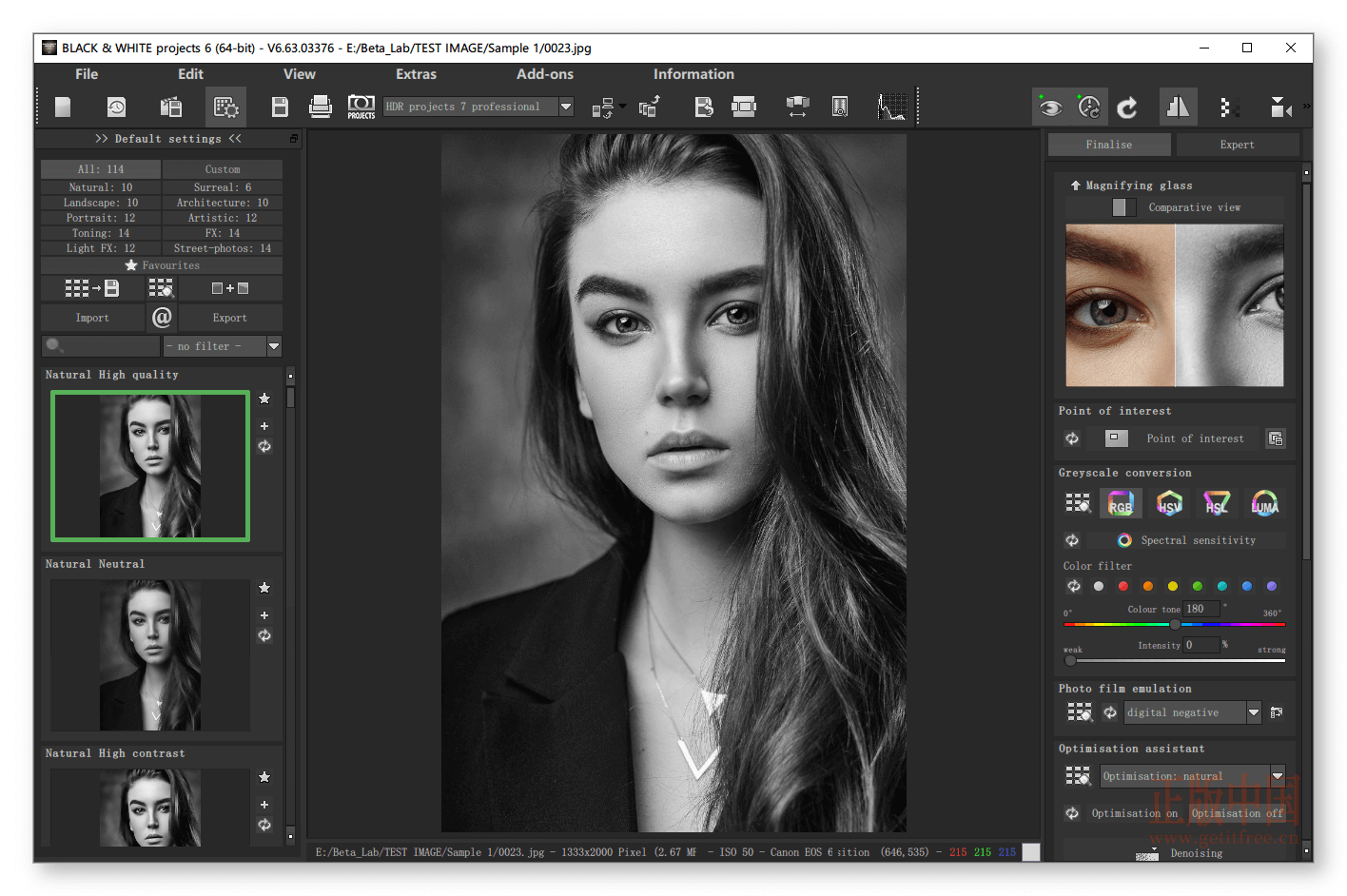This screenshot has height=896, width=1347.
Task: Open the digital negative film dropdown
Action: (x=1193, y=712)
